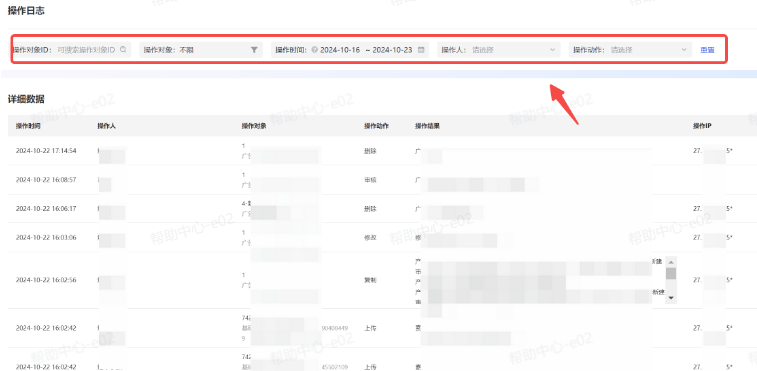
Task: Click the 操作动作 column header
Action: click(x=377, y=126)
